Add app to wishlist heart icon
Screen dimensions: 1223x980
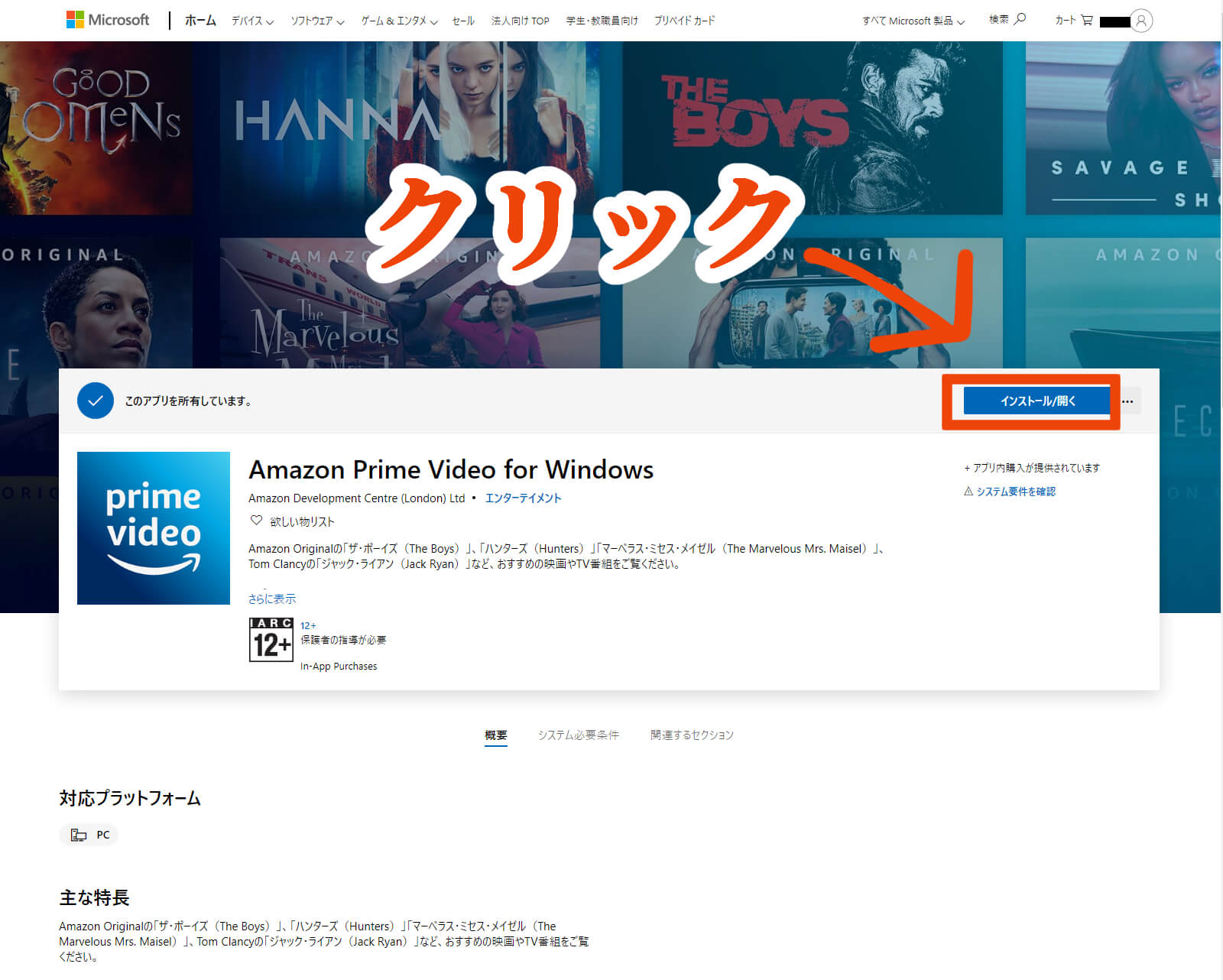(x=257, y=521)
